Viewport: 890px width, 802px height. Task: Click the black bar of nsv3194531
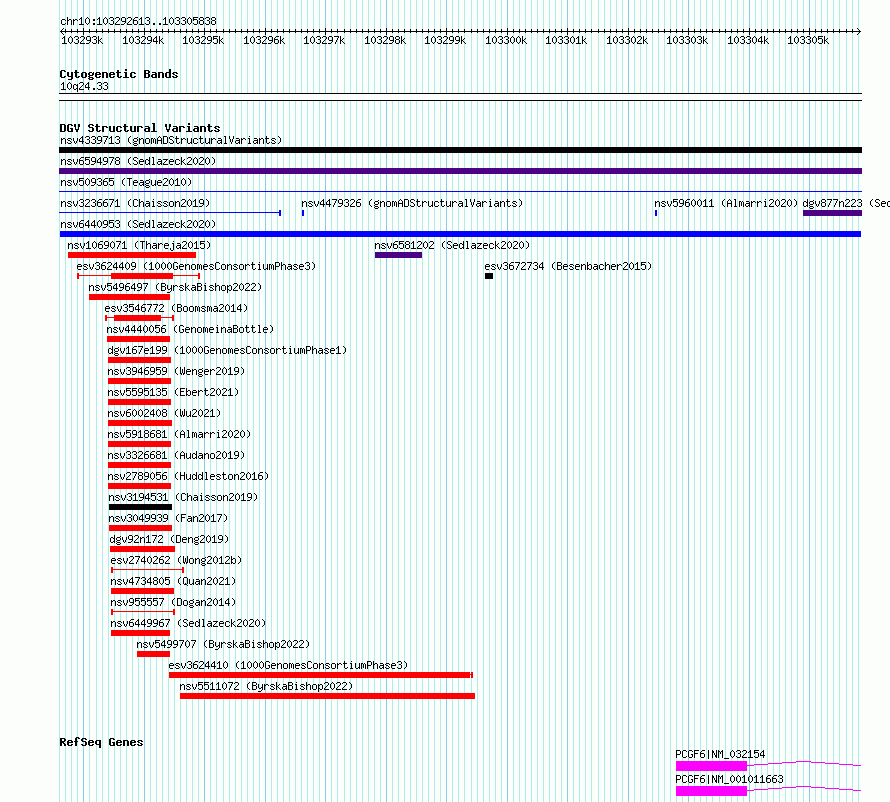pos(140,507)
